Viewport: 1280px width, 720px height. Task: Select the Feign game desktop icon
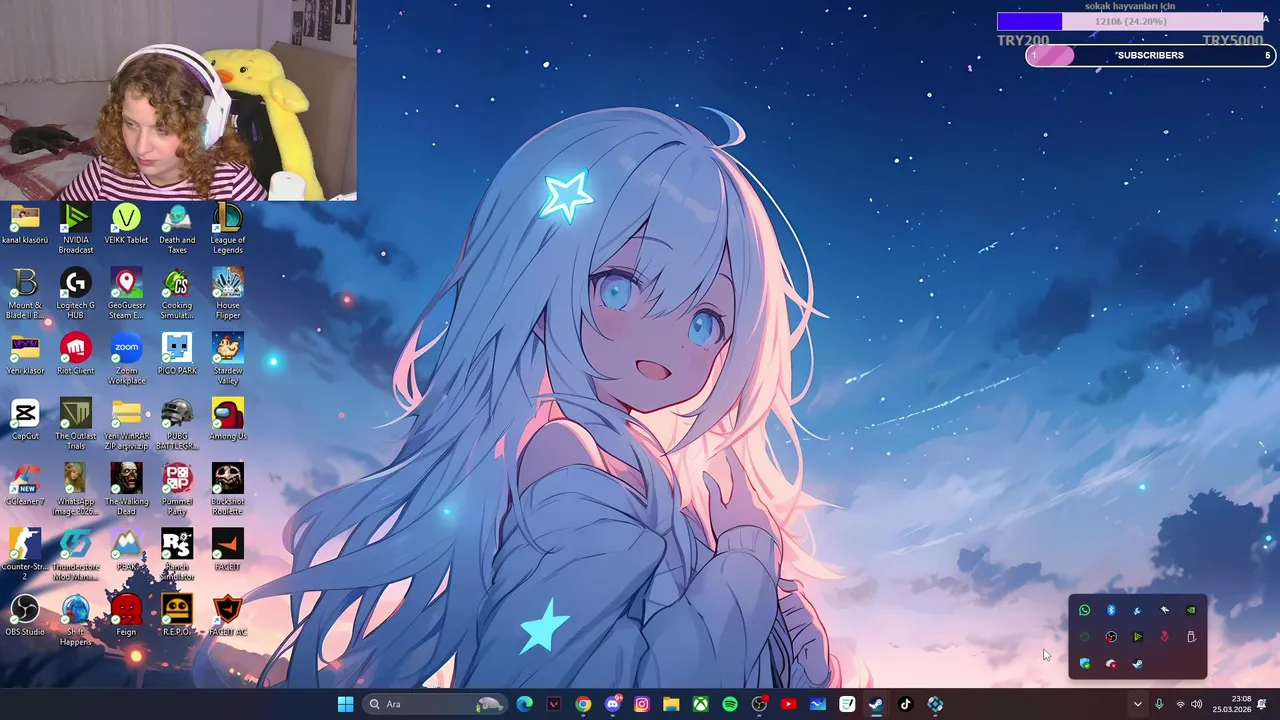pyautogui.click(x=126, y=616)
